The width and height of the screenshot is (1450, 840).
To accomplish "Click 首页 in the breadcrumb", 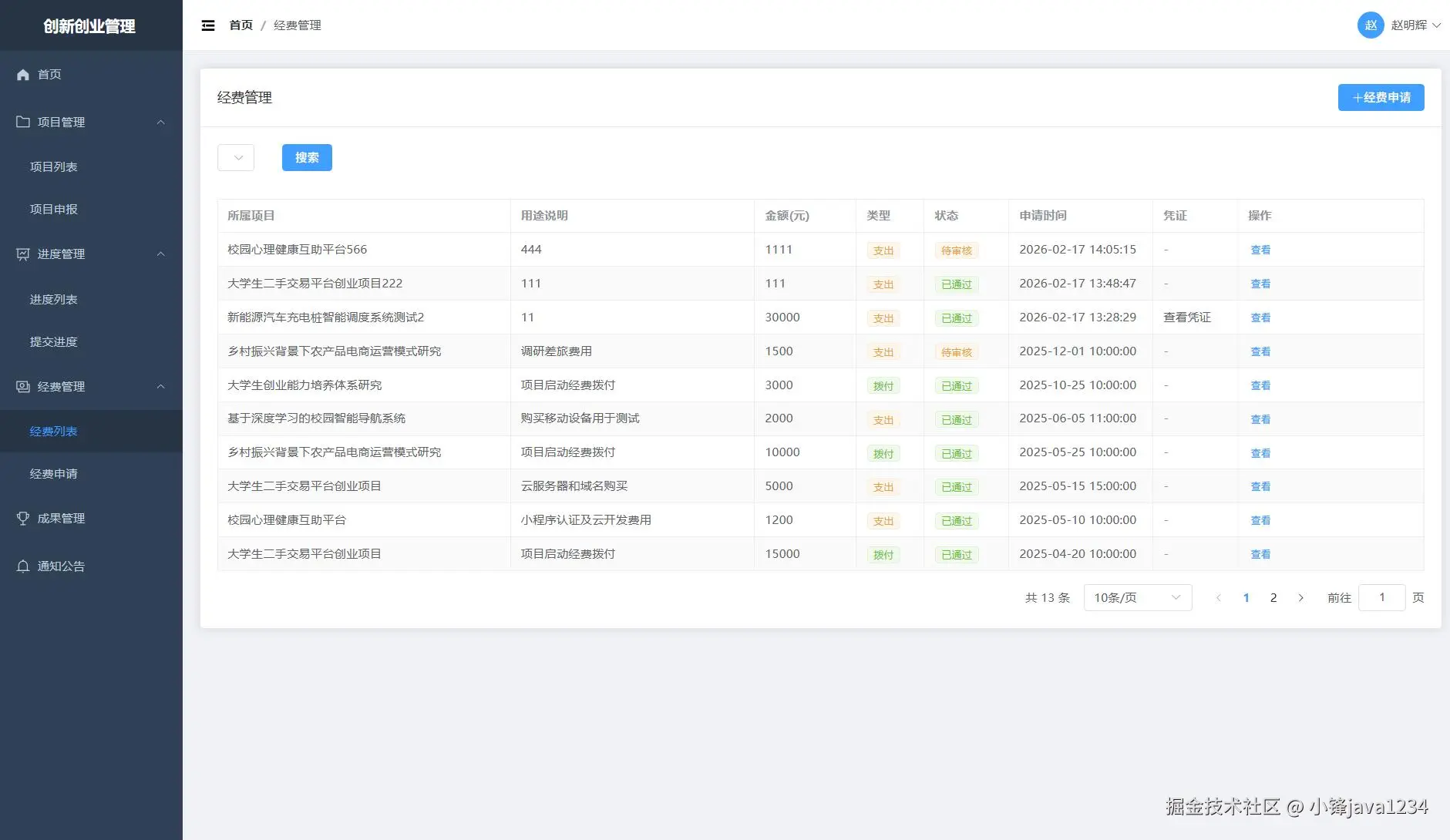I will pos(241,25).
